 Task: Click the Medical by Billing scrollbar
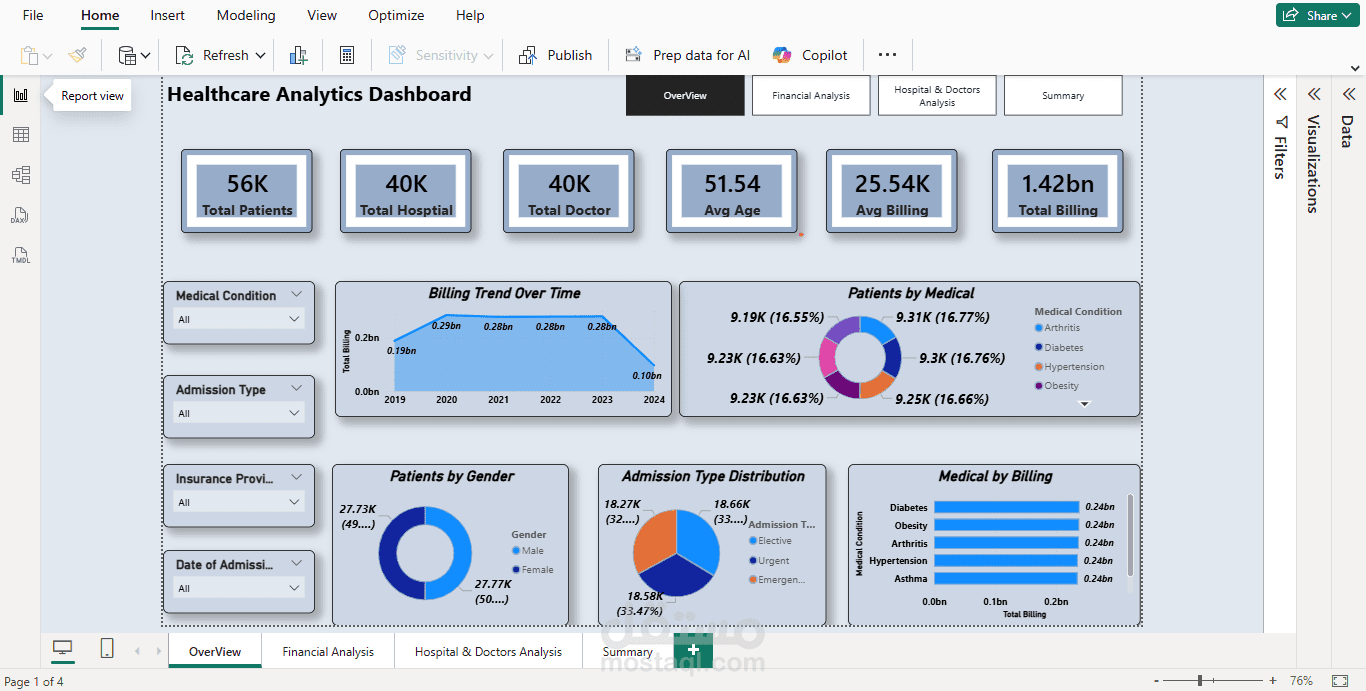1131,536
